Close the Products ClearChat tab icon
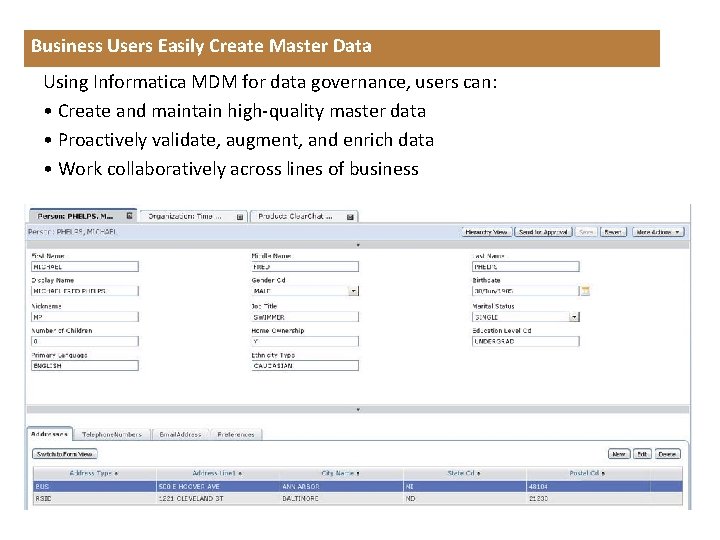720x540 pixels. tap(350, 217)
